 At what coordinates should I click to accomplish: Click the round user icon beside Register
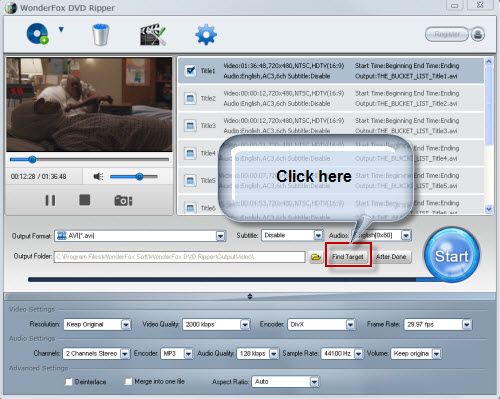click(x=478, y=34)
